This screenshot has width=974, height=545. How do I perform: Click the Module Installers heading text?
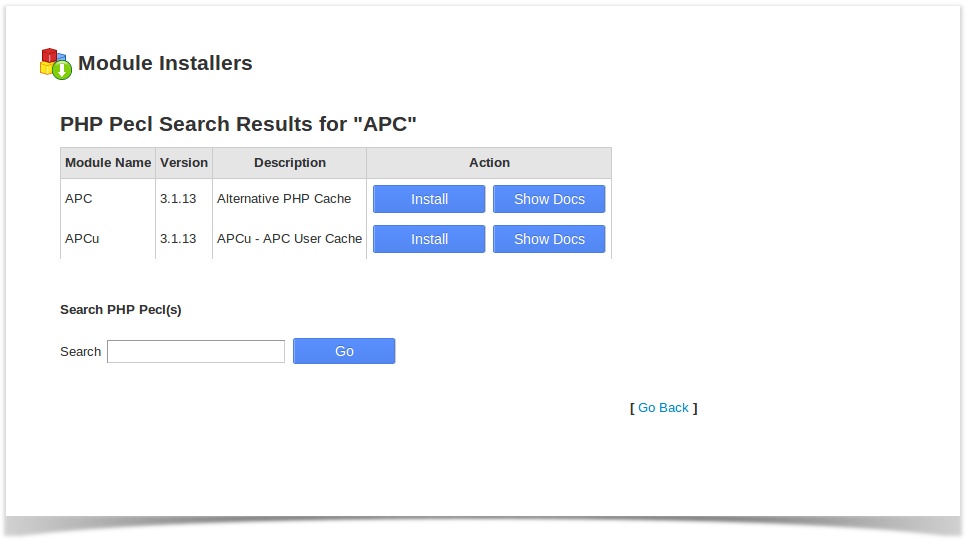[165, 63]
